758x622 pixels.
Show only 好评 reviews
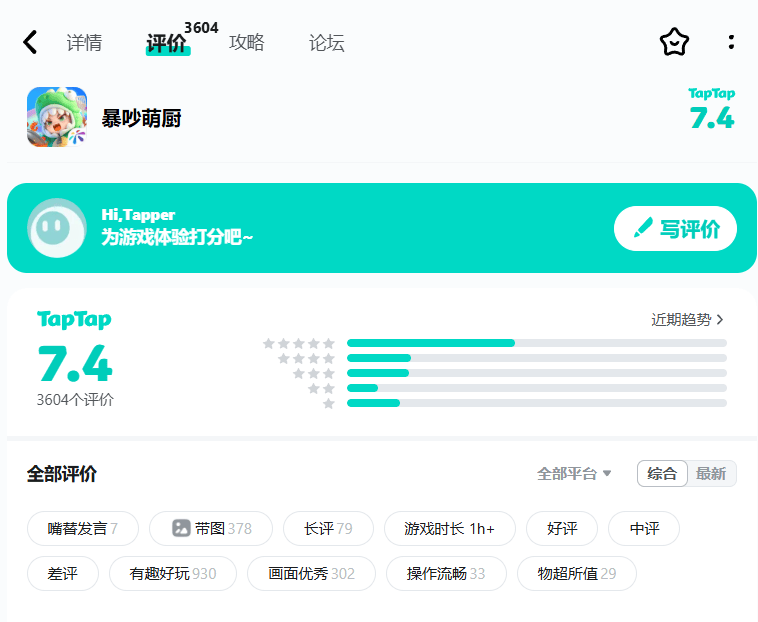(x=562, y=528)
